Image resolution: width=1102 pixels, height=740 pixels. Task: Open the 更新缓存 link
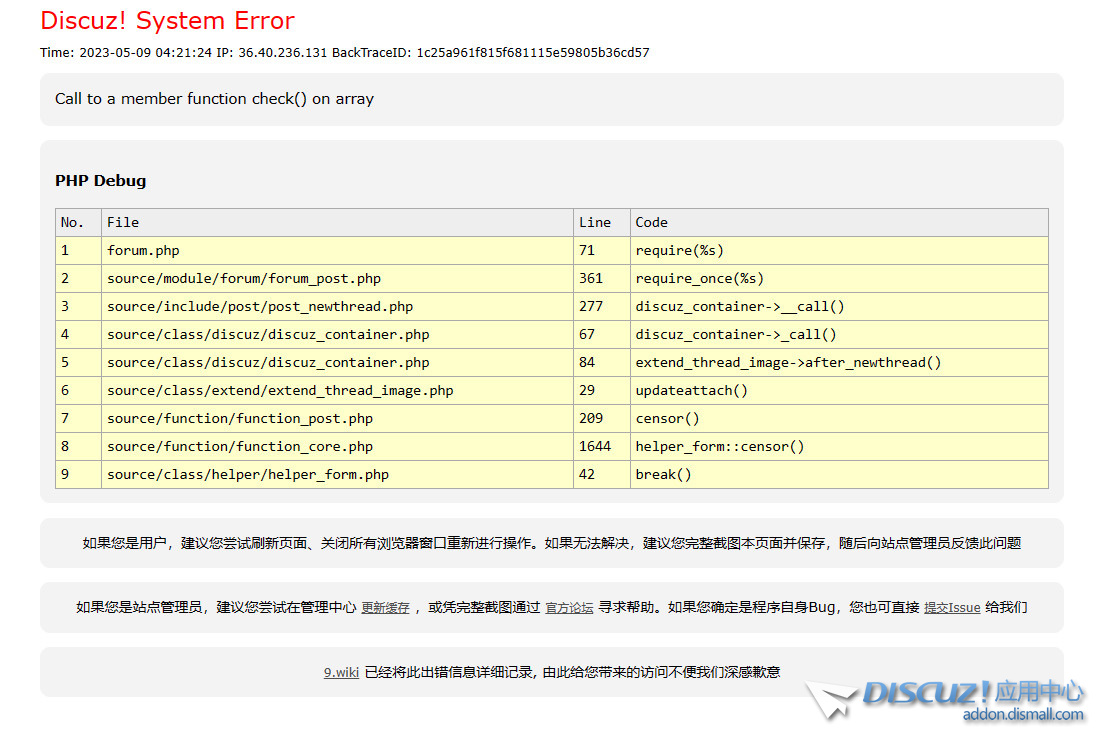click(x=385, y=607)
